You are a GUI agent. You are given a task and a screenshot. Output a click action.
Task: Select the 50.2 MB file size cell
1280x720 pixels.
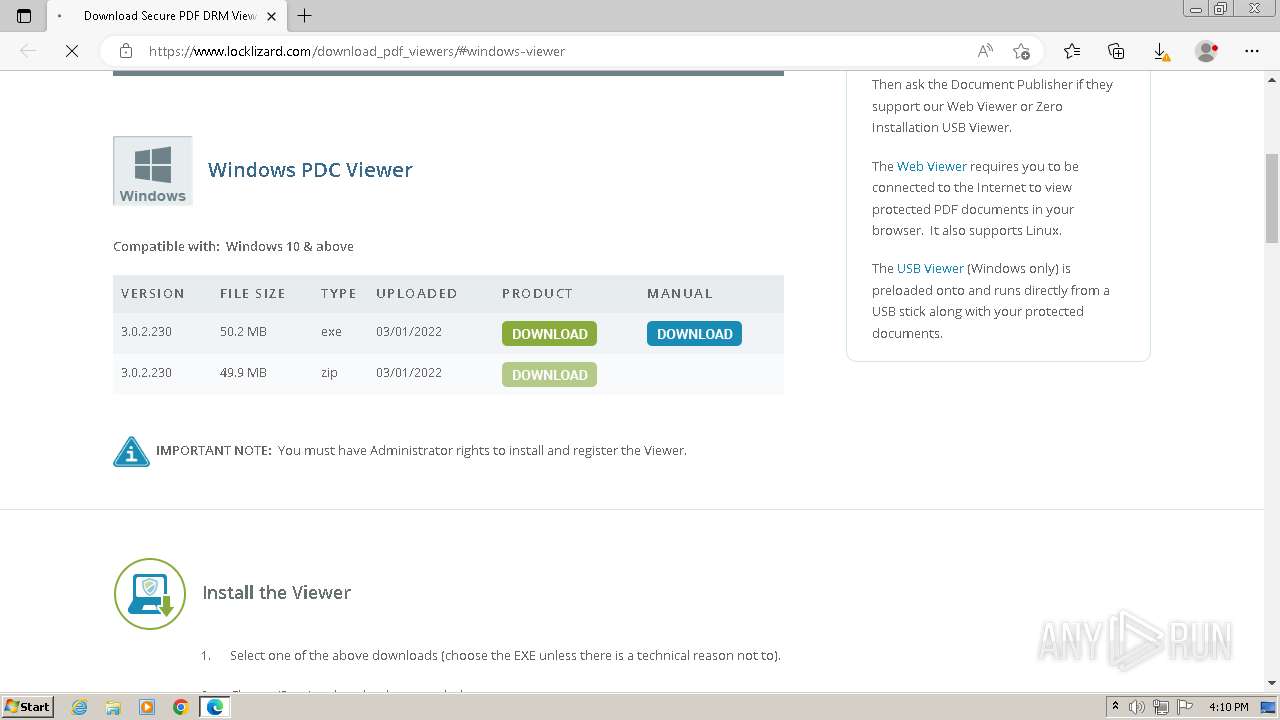click(243, 332)
